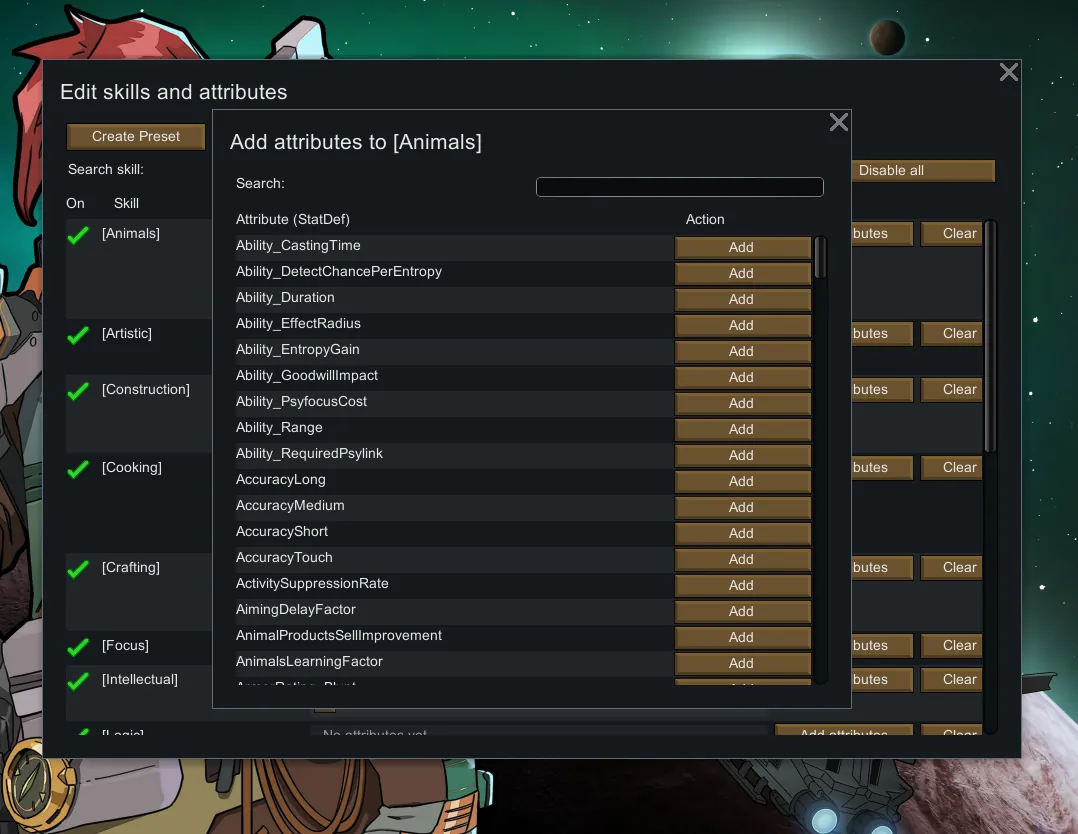Viewport: 1078px width, 834px height.
Task: Add the Ability_CastingTime attribute
Action: tap(741, 247)
